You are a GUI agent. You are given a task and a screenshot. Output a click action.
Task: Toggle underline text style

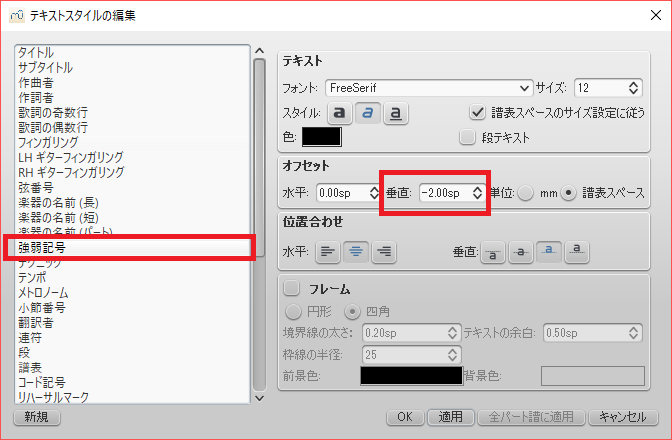click(x=396, y=113)
